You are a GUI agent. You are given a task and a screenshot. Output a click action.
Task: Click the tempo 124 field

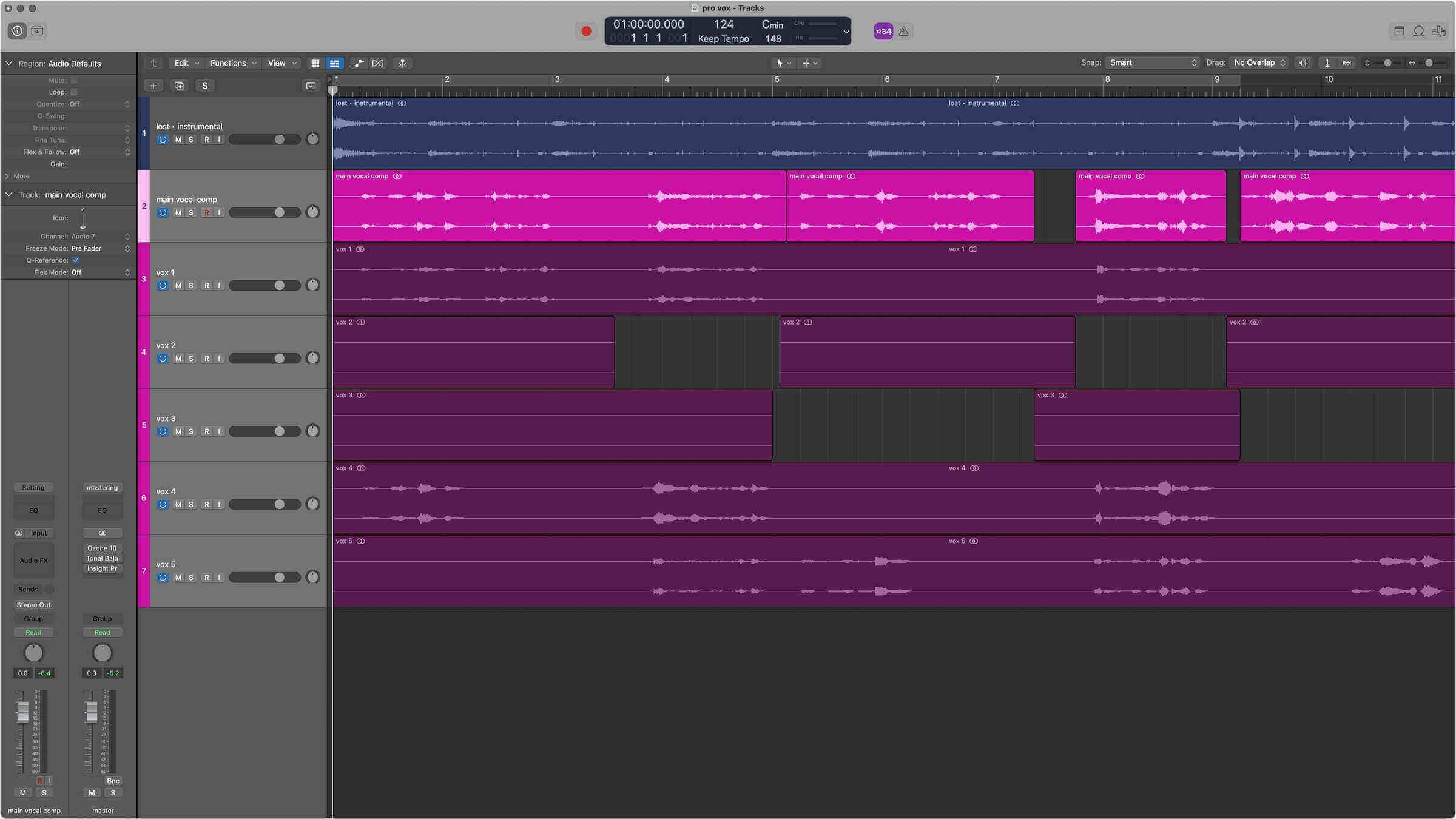(724, 24)
